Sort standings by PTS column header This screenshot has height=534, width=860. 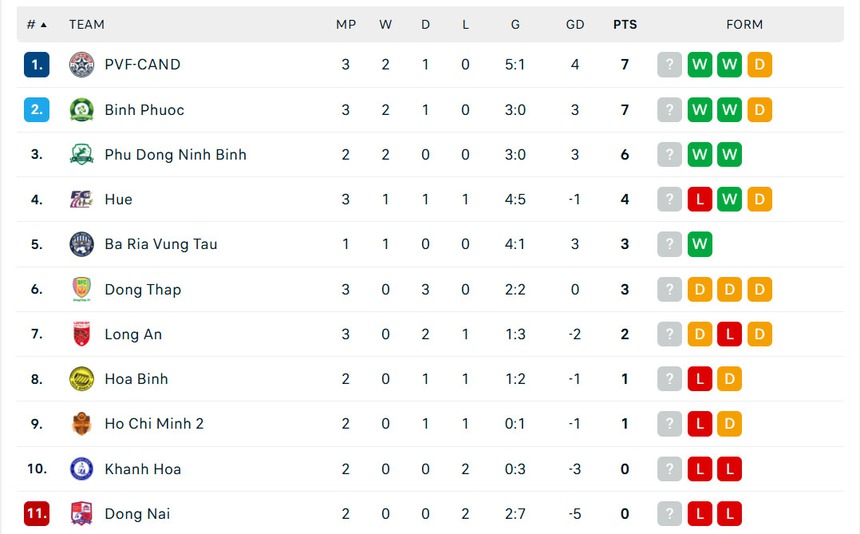coord(625,24)
